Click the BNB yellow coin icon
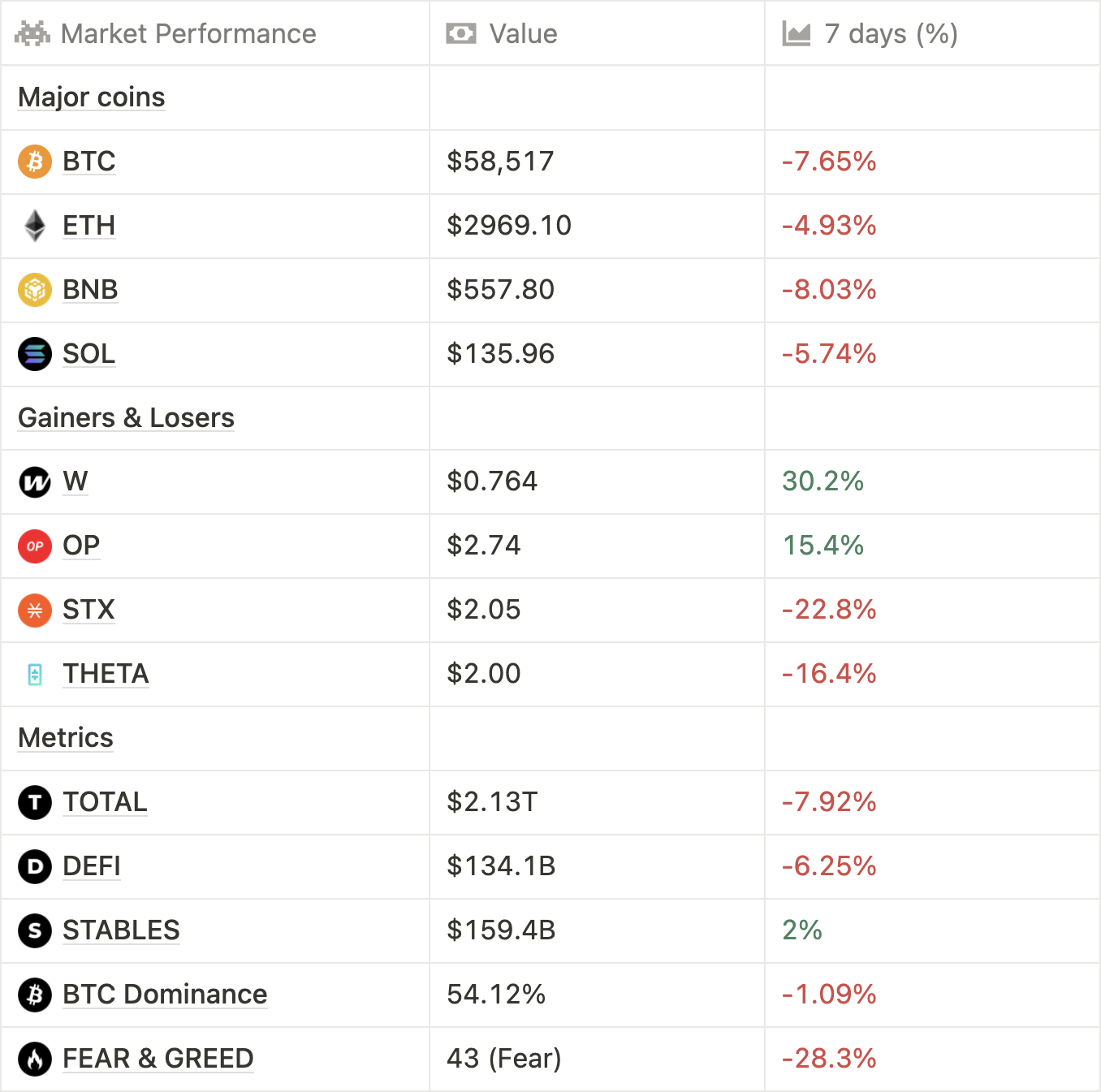This screenshot has width=1101, height=1092. tap(35, 290)
